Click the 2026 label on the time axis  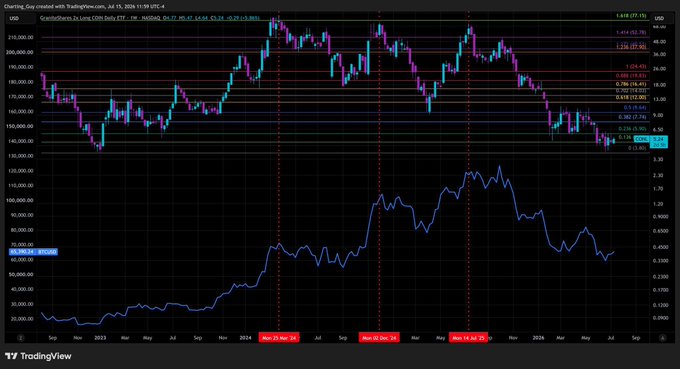point(538,338)
